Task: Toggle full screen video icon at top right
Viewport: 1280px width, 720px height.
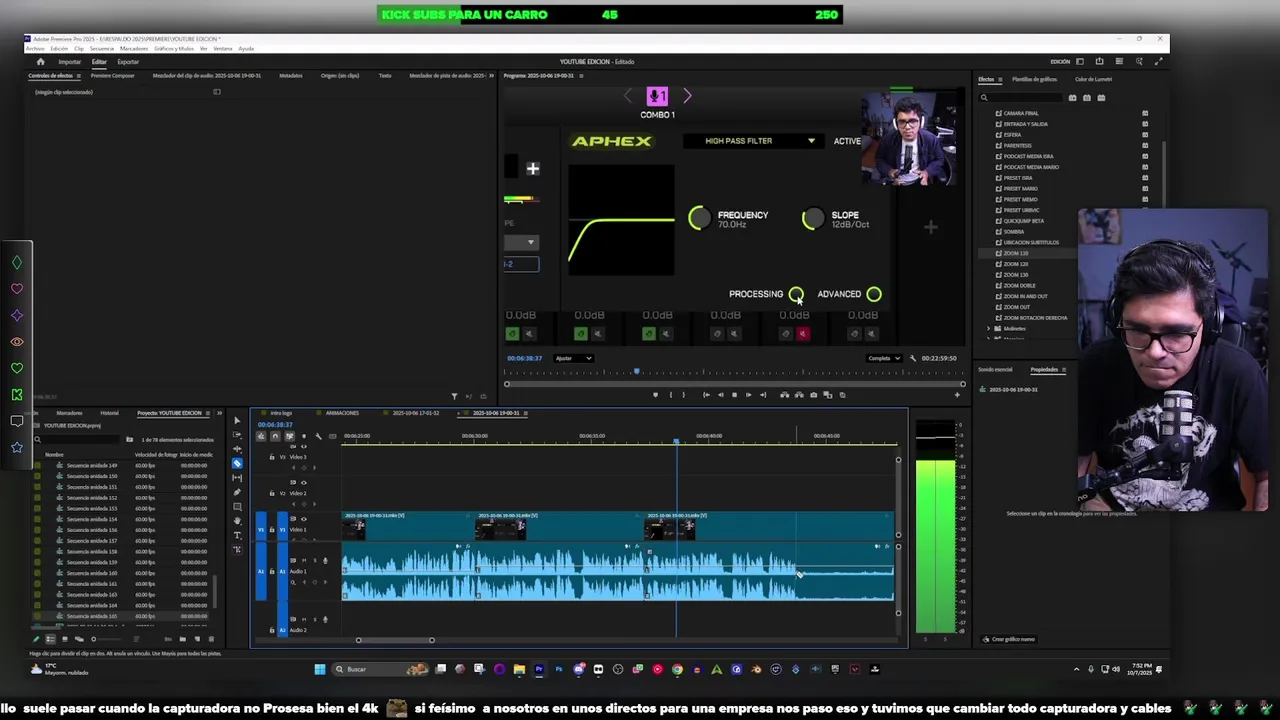Action: (1159, 61)
